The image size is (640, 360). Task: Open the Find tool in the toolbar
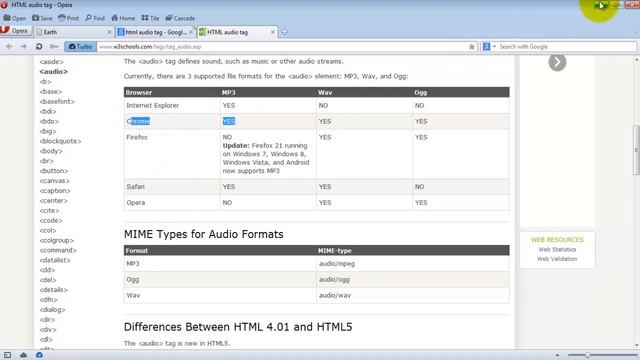pos(95,18)
